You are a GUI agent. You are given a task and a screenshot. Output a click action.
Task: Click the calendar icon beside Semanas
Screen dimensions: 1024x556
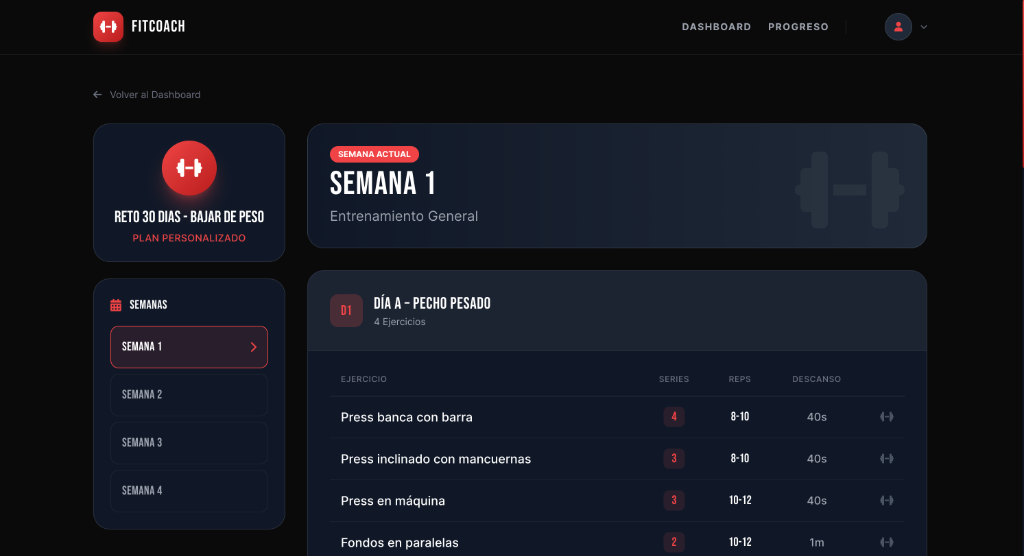[x=116, y=305]
